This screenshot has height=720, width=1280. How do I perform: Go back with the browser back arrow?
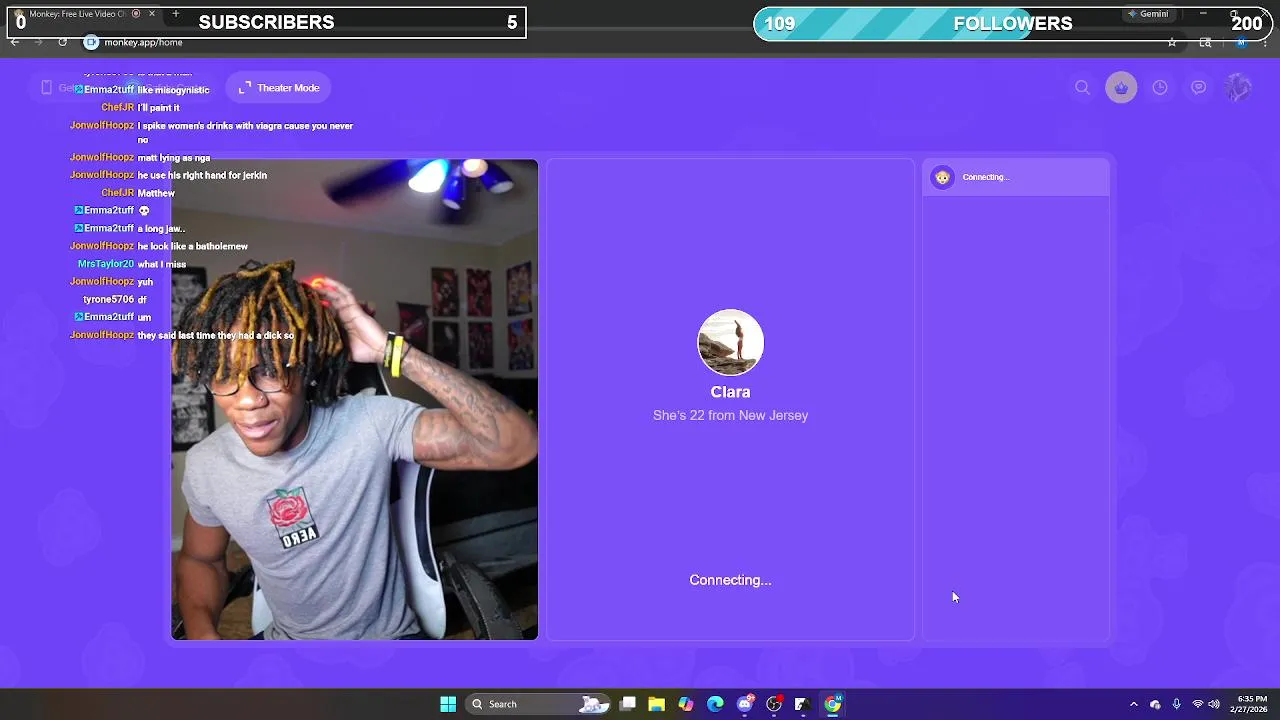[15, 42]
